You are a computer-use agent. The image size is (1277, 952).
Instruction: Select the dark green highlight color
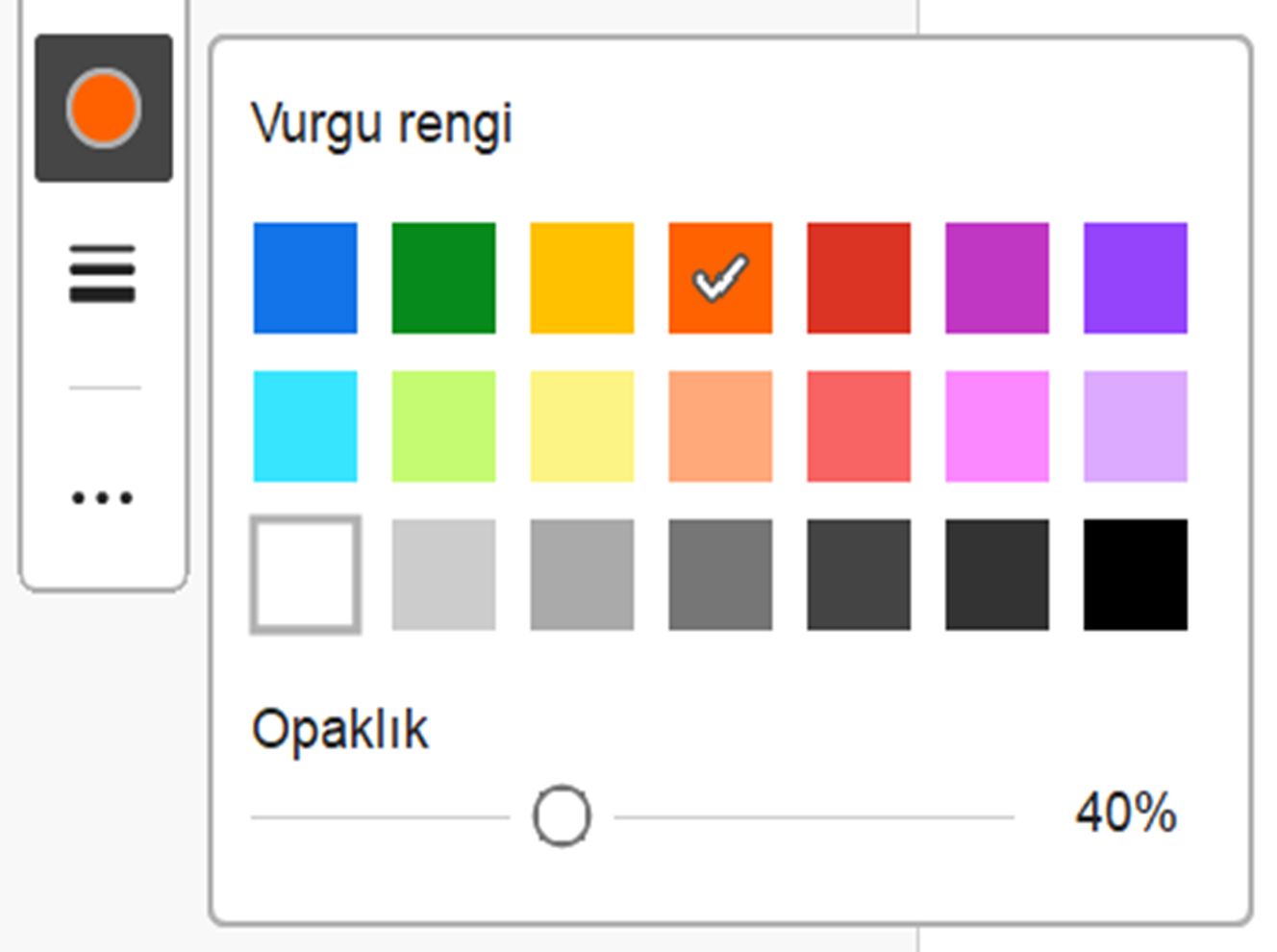click(x=442, y=277)
